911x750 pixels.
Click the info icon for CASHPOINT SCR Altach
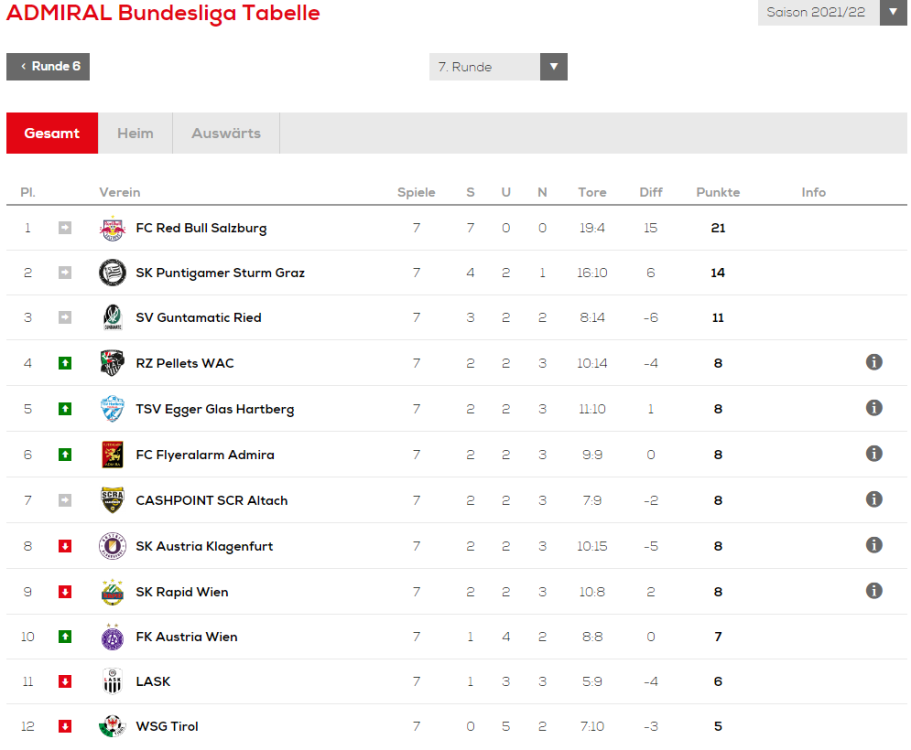coord(874,499)
